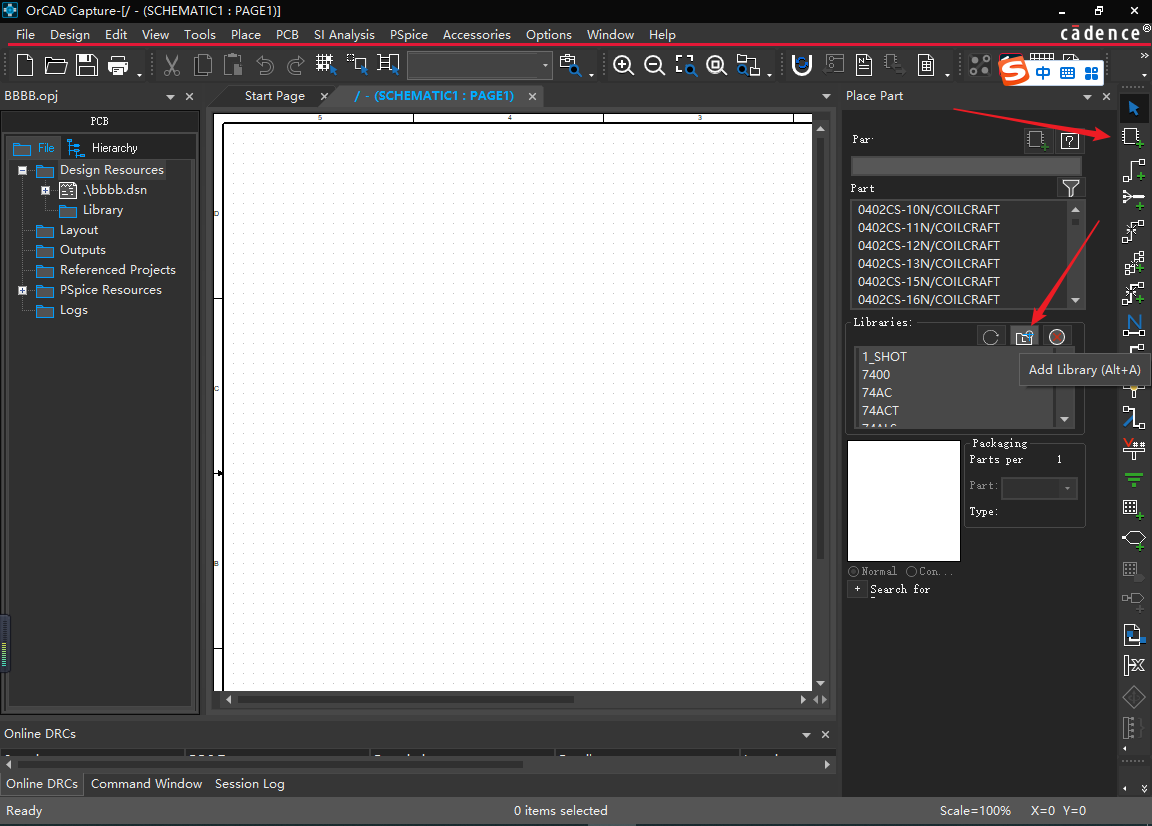
Task: Open the File menu
Action: click(x=25, y=35)
